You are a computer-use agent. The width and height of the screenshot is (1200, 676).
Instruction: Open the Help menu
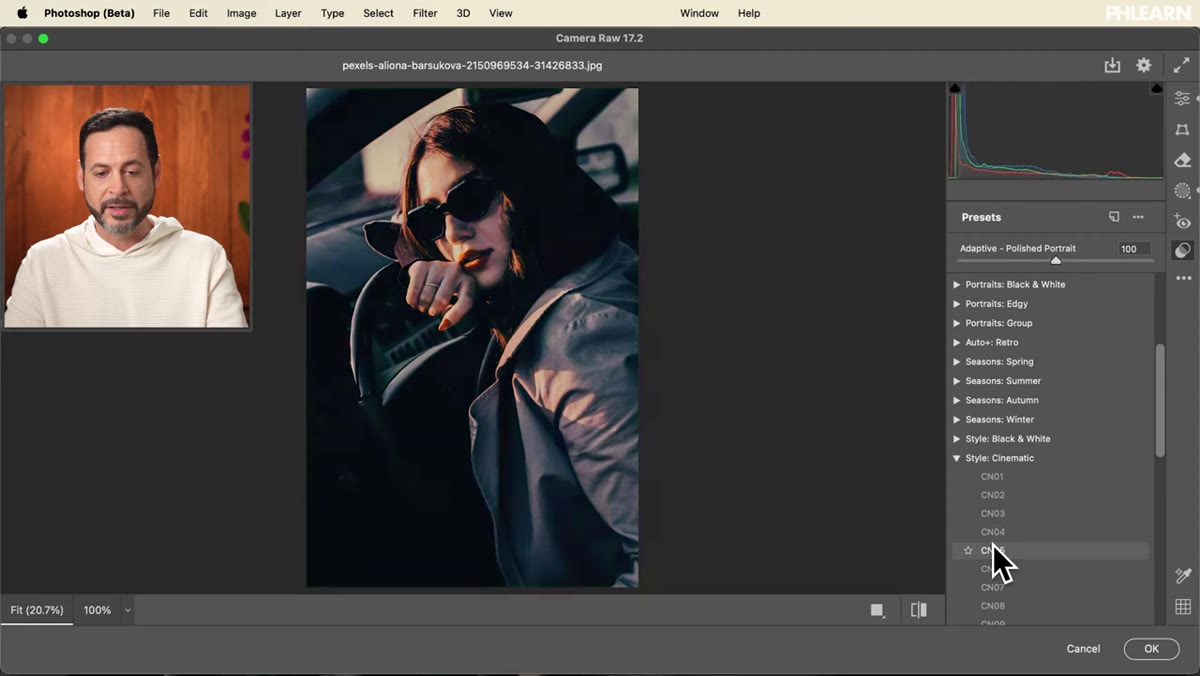pyautogui.click(x=749, y=13)
